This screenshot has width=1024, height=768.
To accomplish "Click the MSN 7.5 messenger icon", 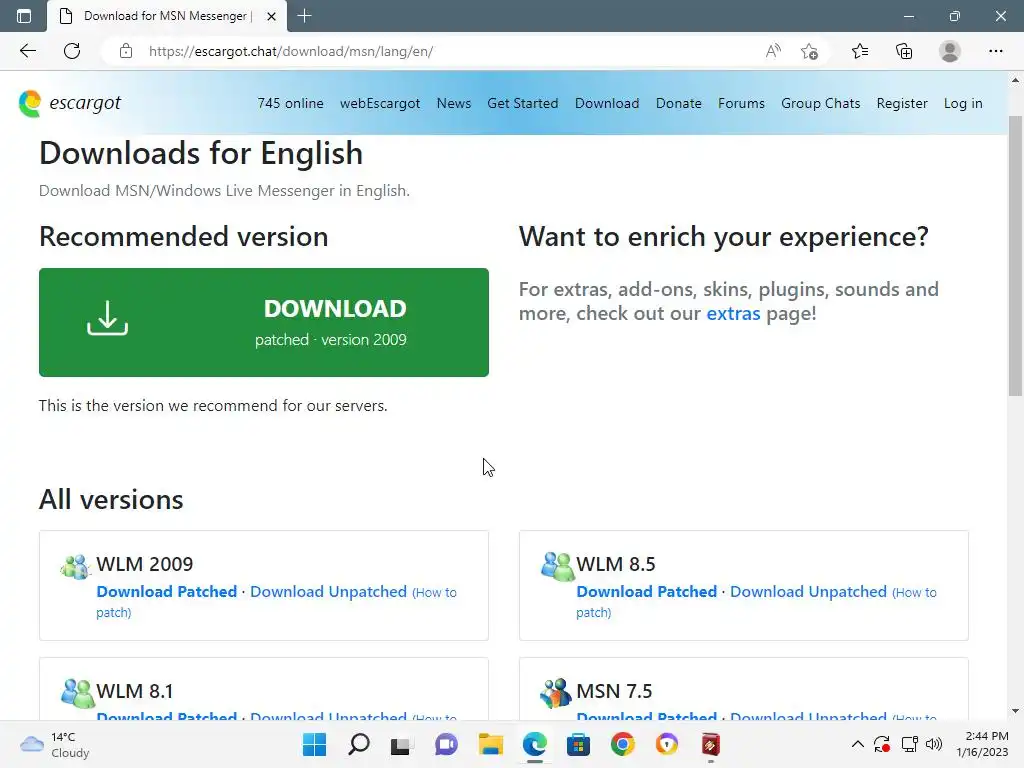I will click(556, 693).
